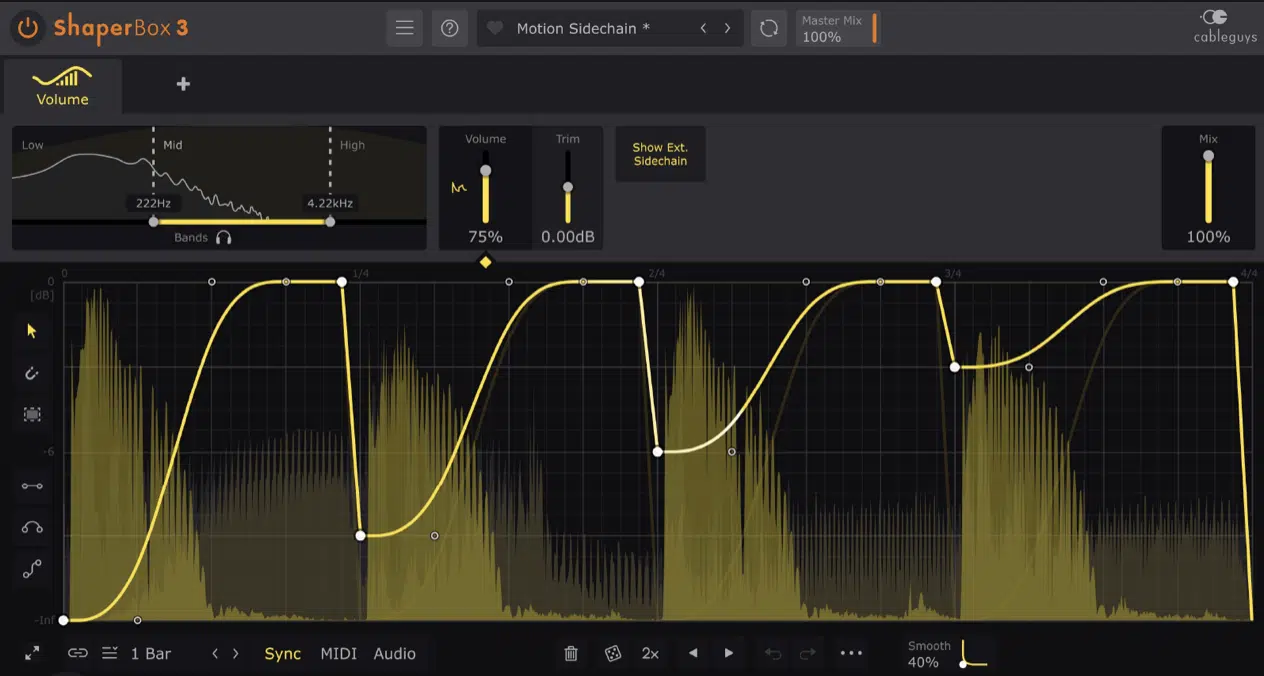The width and height of the screenshot is (1264, 676).
Task: Click the 4.22kHz band split handle
Action: coord(330,221)
